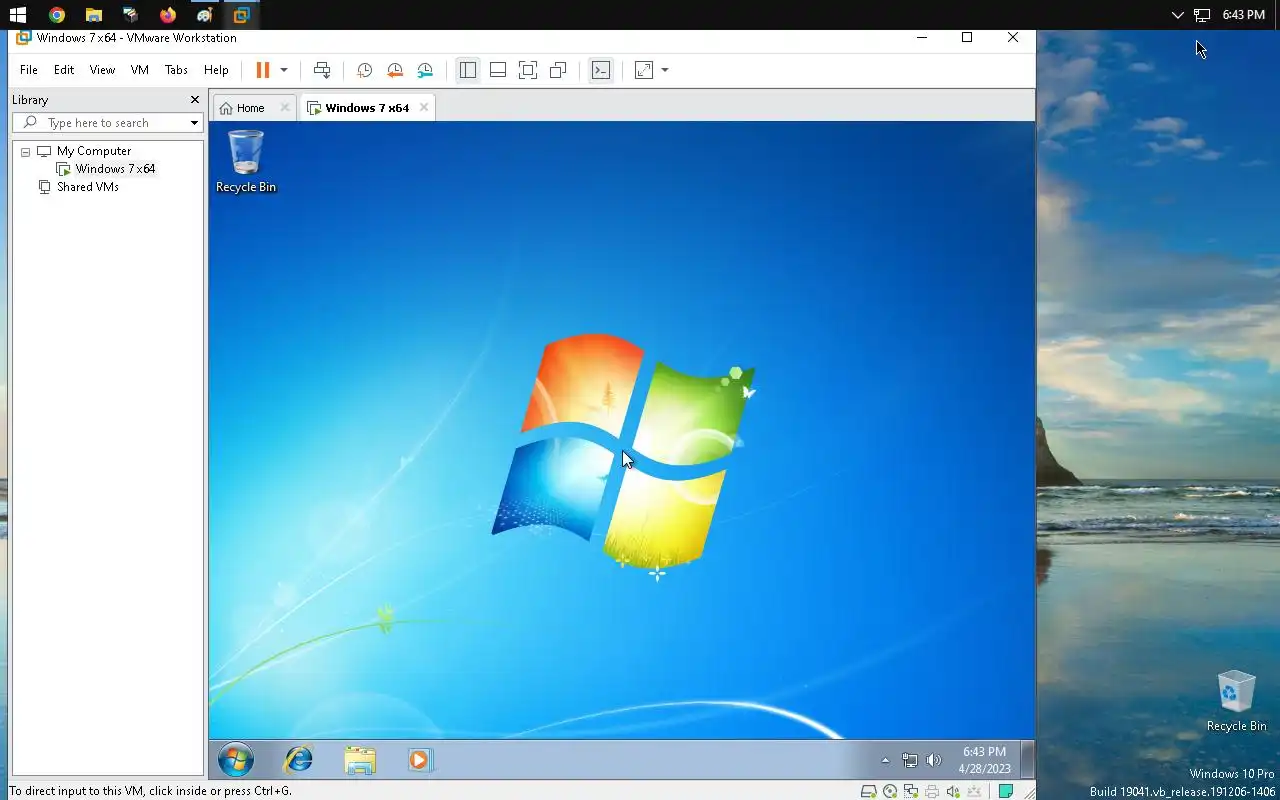Open Firefox from the host taskbar
The height and width of the screenshot is (800, 1280).
167,15
